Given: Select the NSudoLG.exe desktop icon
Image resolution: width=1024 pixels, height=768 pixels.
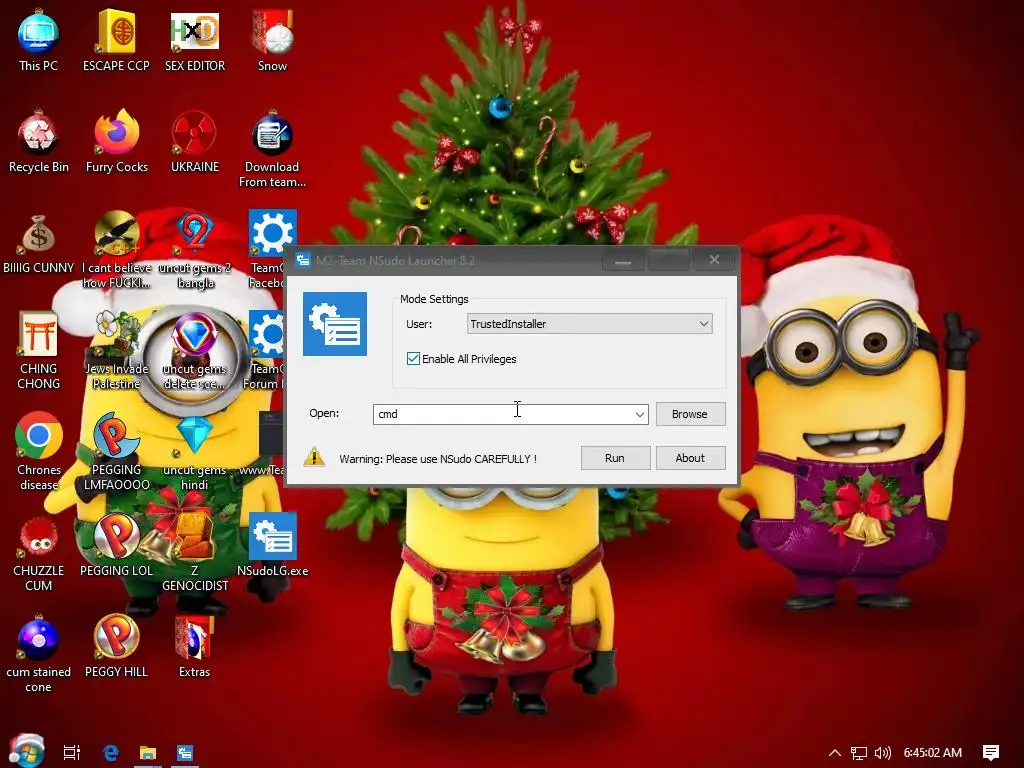Looking at the screenshot, I should pyautogui.click(x=272, y=545).
